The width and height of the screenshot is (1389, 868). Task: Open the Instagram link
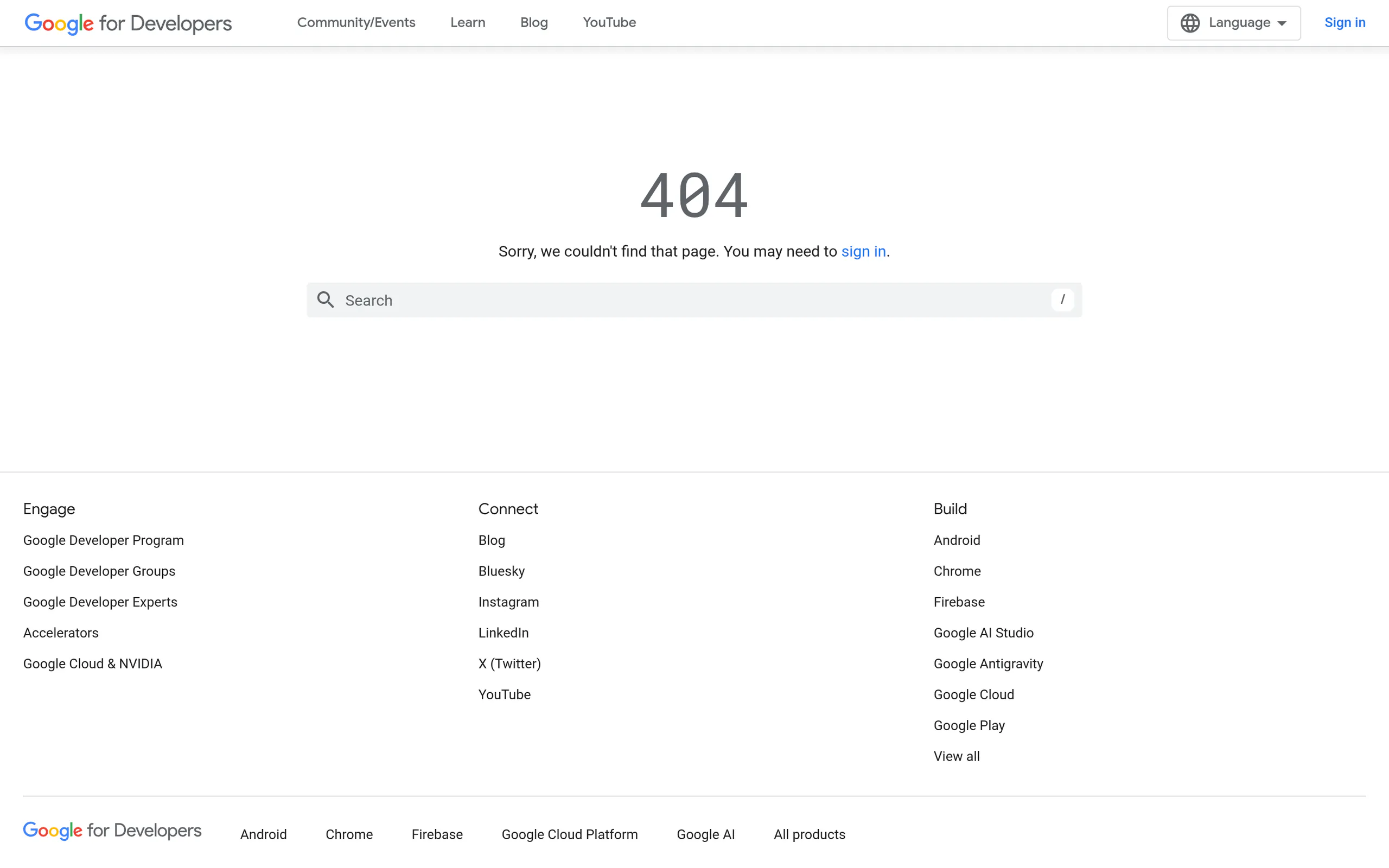click(508, 602)
